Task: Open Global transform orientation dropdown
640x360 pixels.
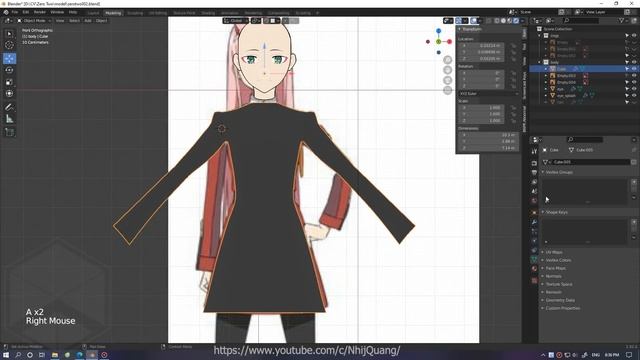Action: pyautogui.click(x=236, y=20)
